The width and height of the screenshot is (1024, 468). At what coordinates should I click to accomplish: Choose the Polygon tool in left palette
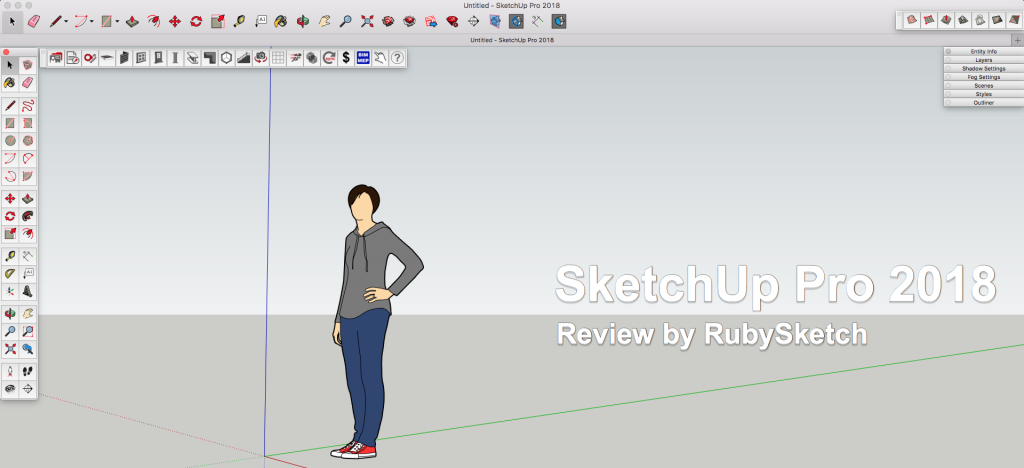pyautogui.click(x=27, y=140)
